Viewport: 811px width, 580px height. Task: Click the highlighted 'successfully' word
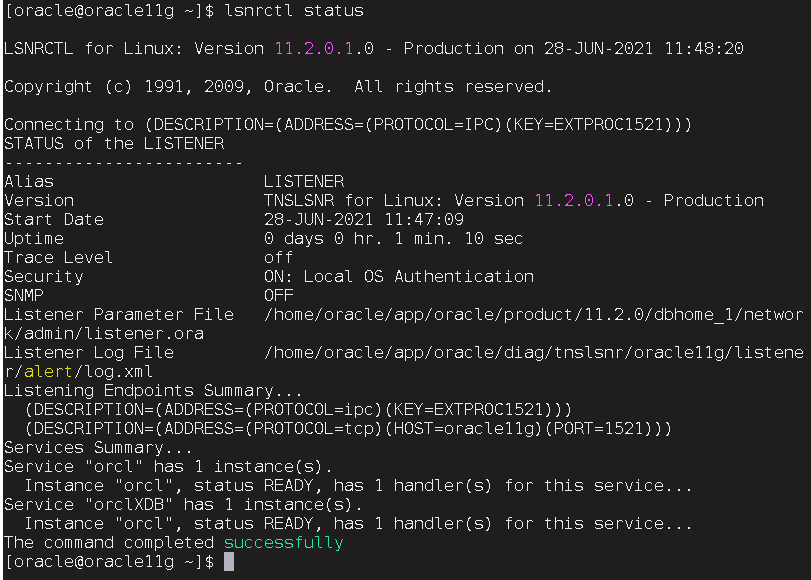pos(283,542)
